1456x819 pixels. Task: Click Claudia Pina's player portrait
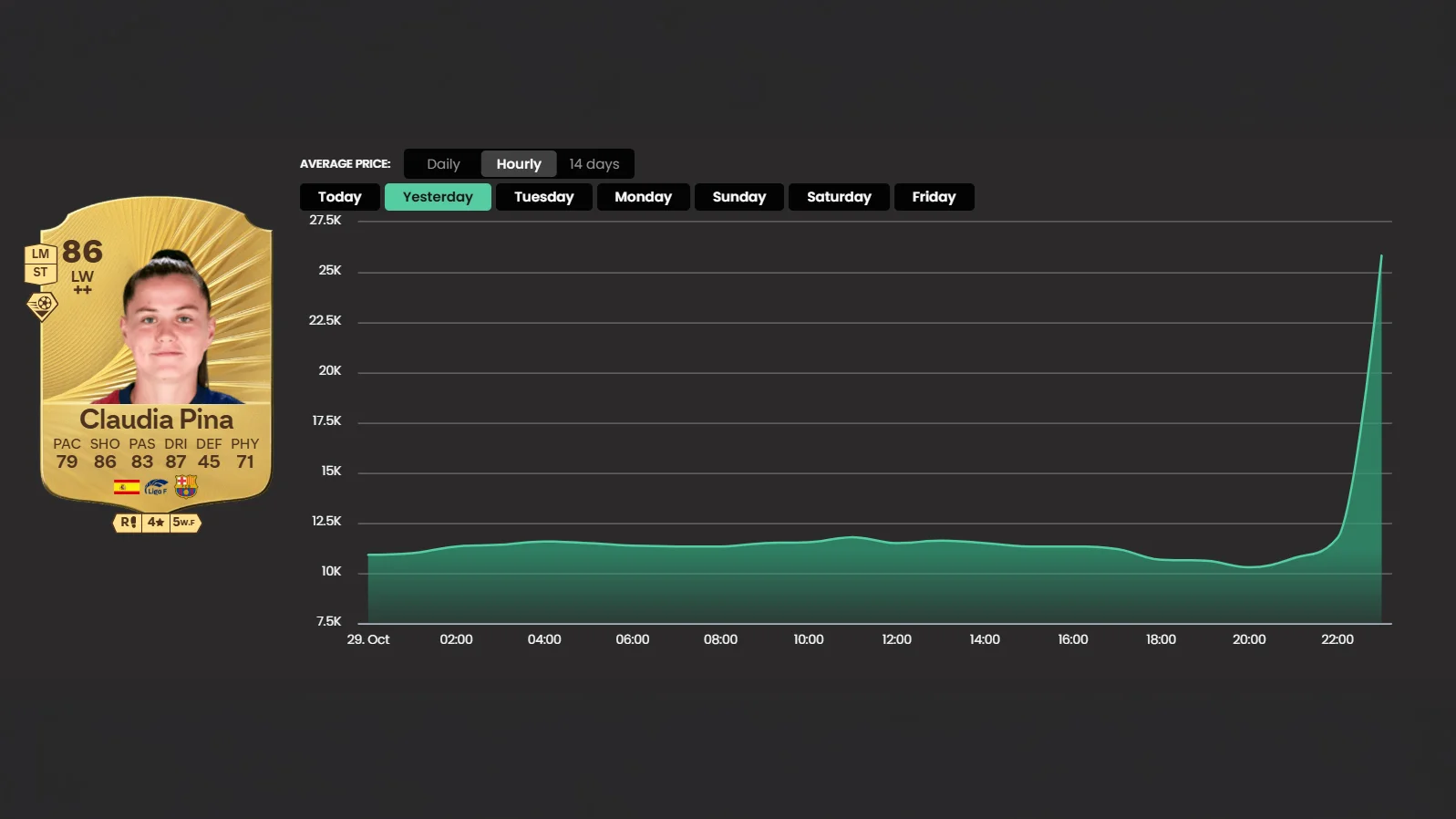168,327
